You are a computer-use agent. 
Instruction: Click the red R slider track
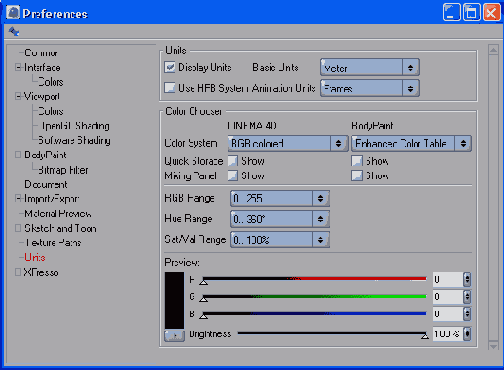pos(314,278)
